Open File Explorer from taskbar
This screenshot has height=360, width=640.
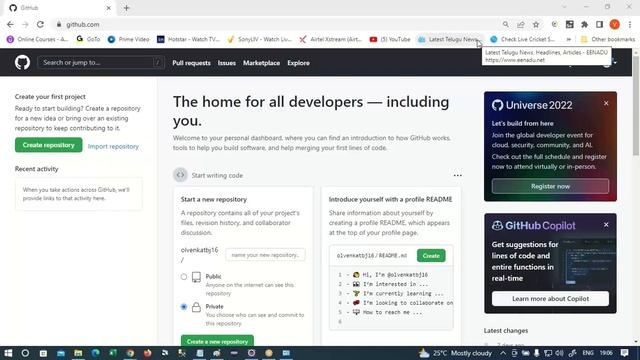(78, 353)
